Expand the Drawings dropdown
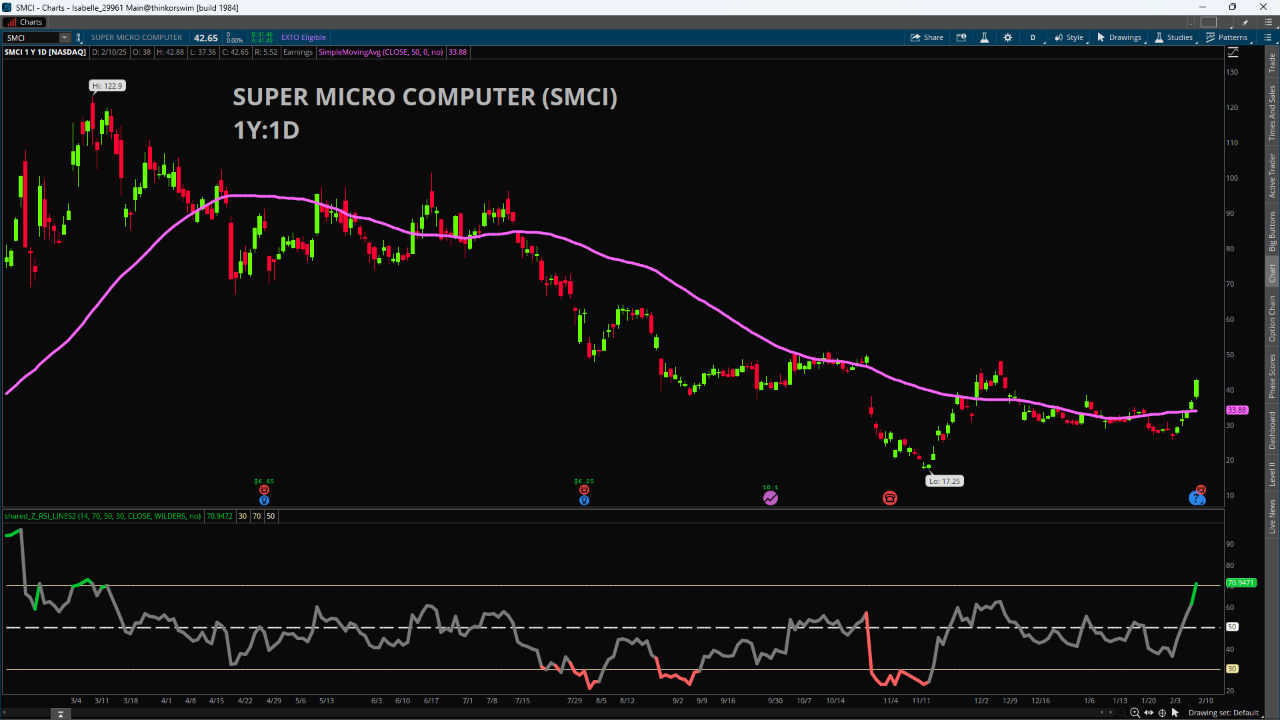Image resolution: width=1280 pixels, height=720 pixels. 1119,37
